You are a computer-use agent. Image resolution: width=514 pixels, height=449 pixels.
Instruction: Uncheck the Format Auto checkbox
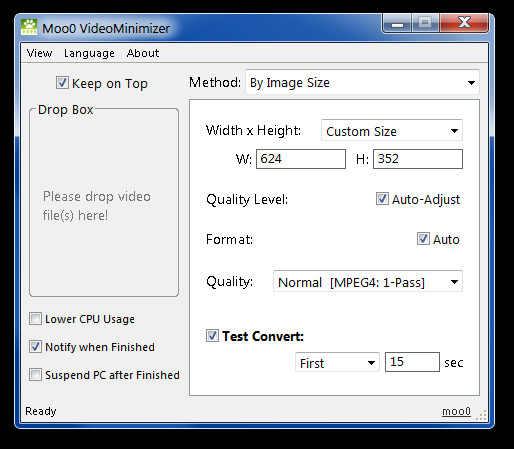click(423, 239)
